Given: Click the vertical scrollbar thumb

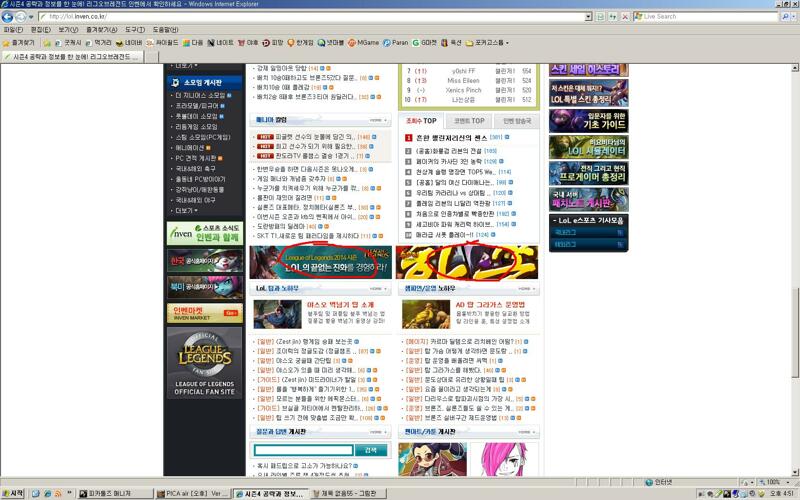Looking at the screenshot, I should coord(795,333).
